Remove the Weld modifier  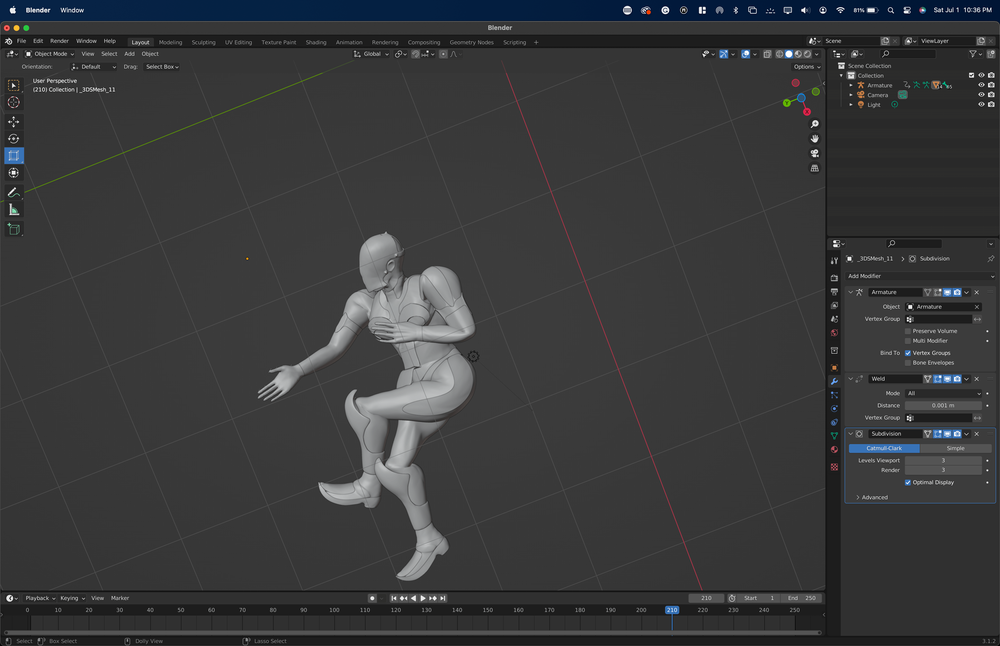[x=976, y=379]
